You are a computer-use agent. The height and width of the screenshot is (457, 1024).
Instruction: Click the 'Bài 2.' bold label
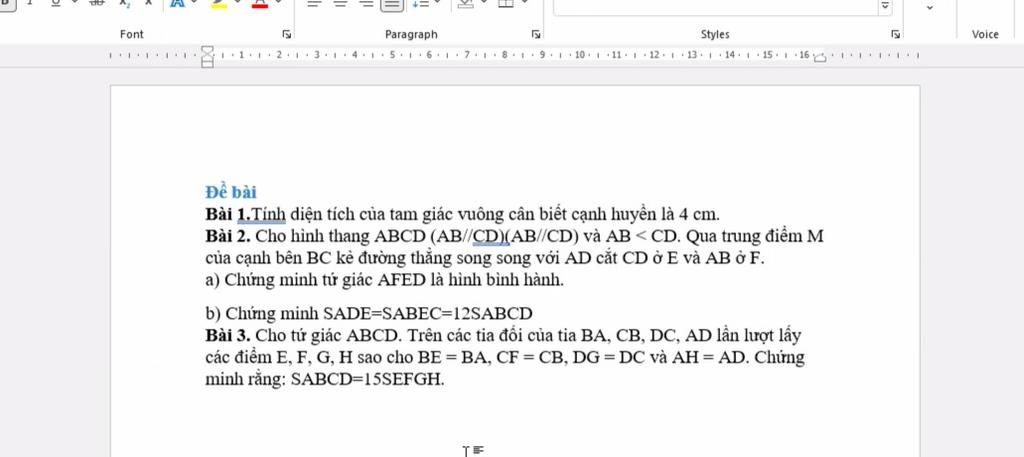click(228, 236)
